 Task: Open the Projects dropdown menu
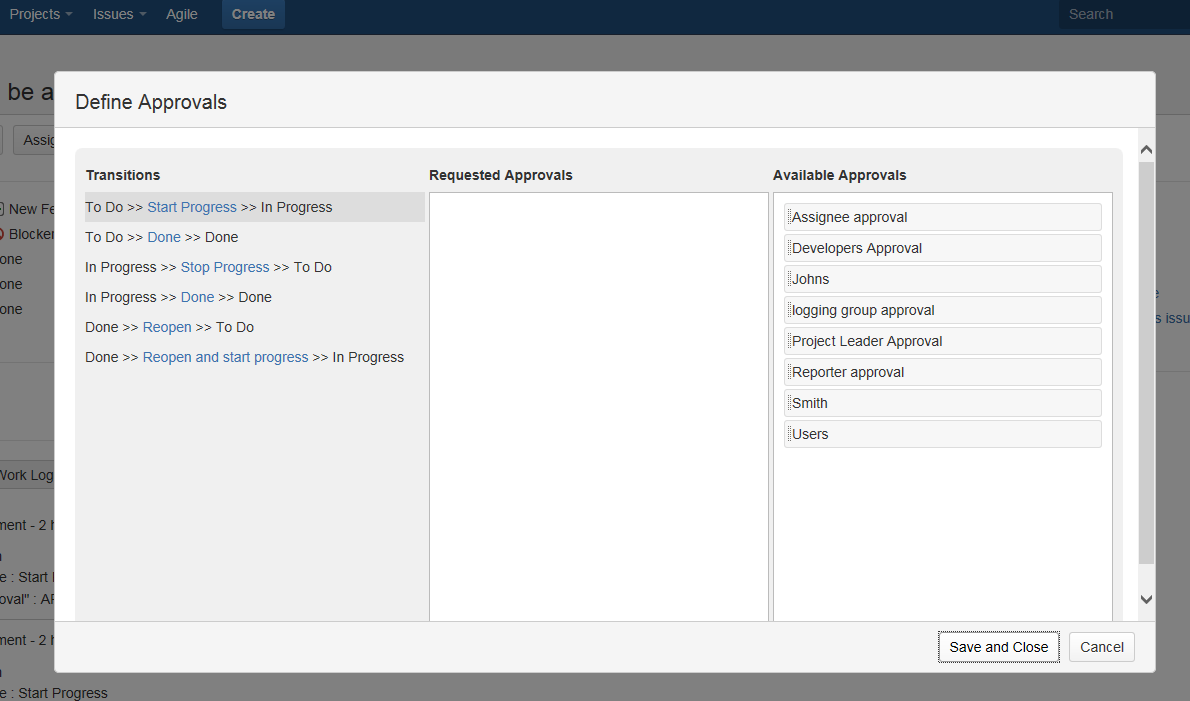(x=40, y=14)
